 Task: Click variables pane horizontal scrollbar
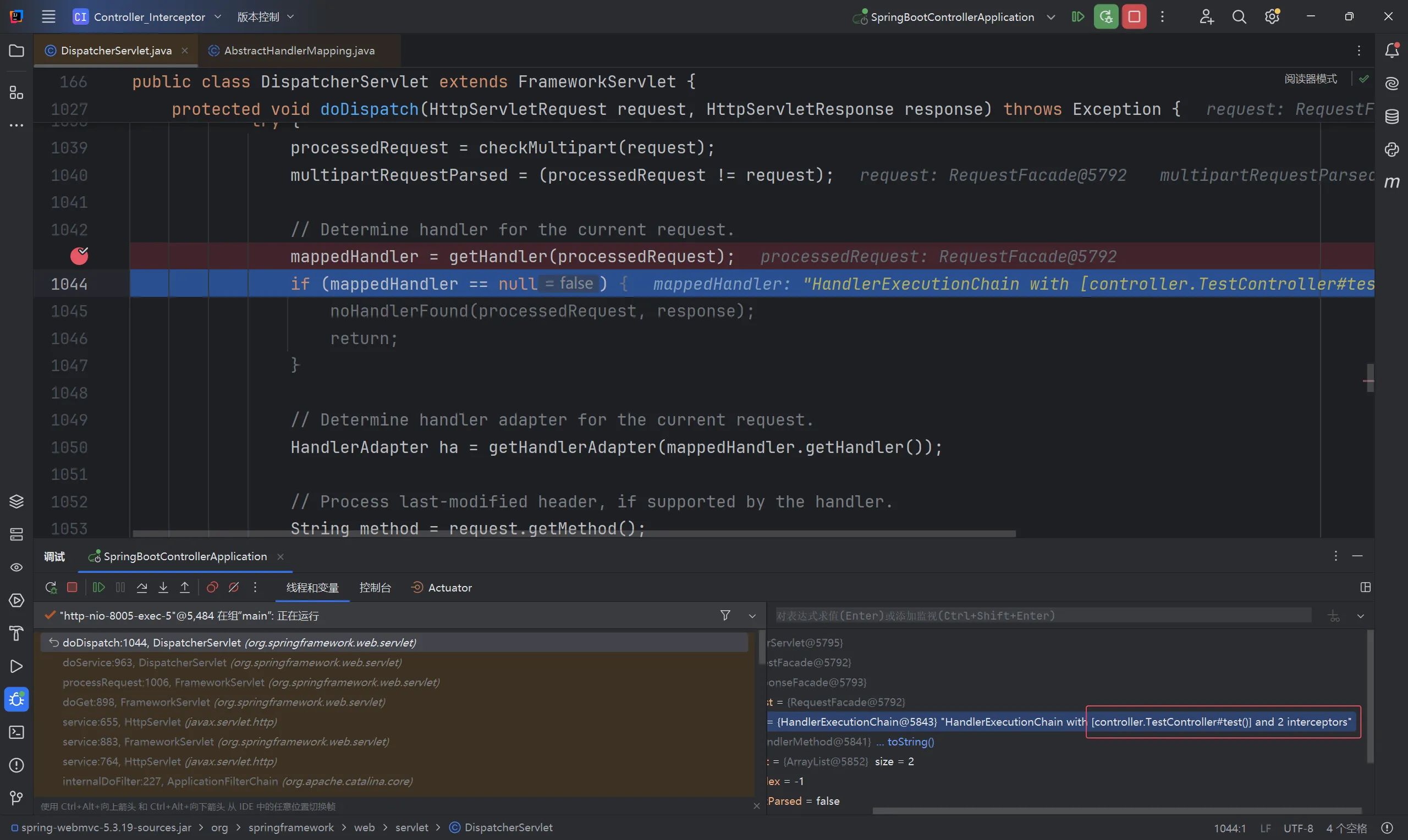tap(1117, 810)
